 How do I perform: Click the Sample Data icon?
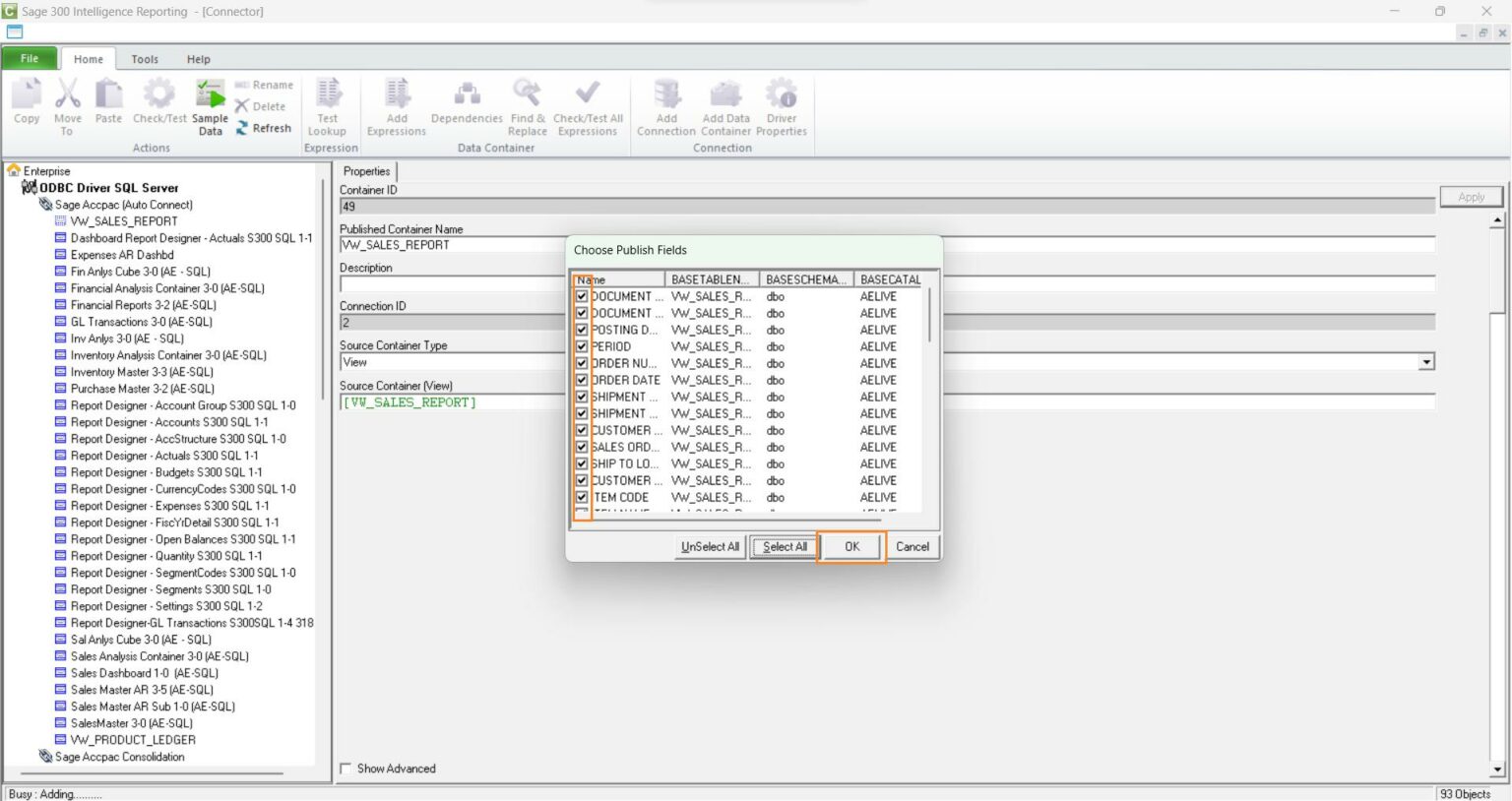[x=210, y=103]
